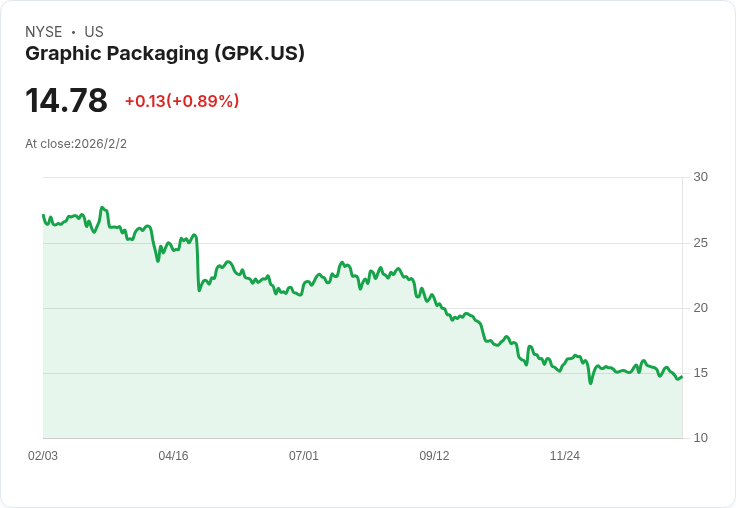Click the 04/16 date axis label
The image size is (736, 508).
click(173, 456)
